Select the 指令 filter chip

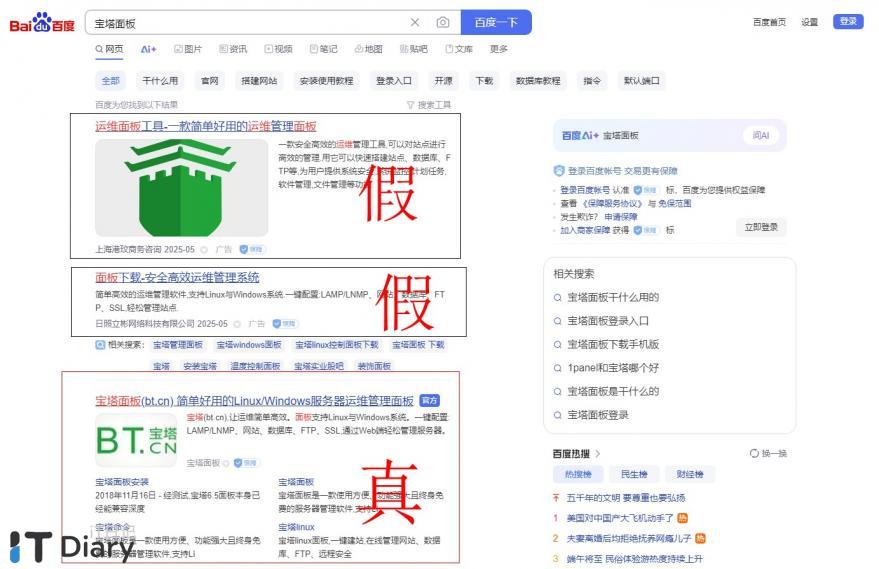[592, 81]
